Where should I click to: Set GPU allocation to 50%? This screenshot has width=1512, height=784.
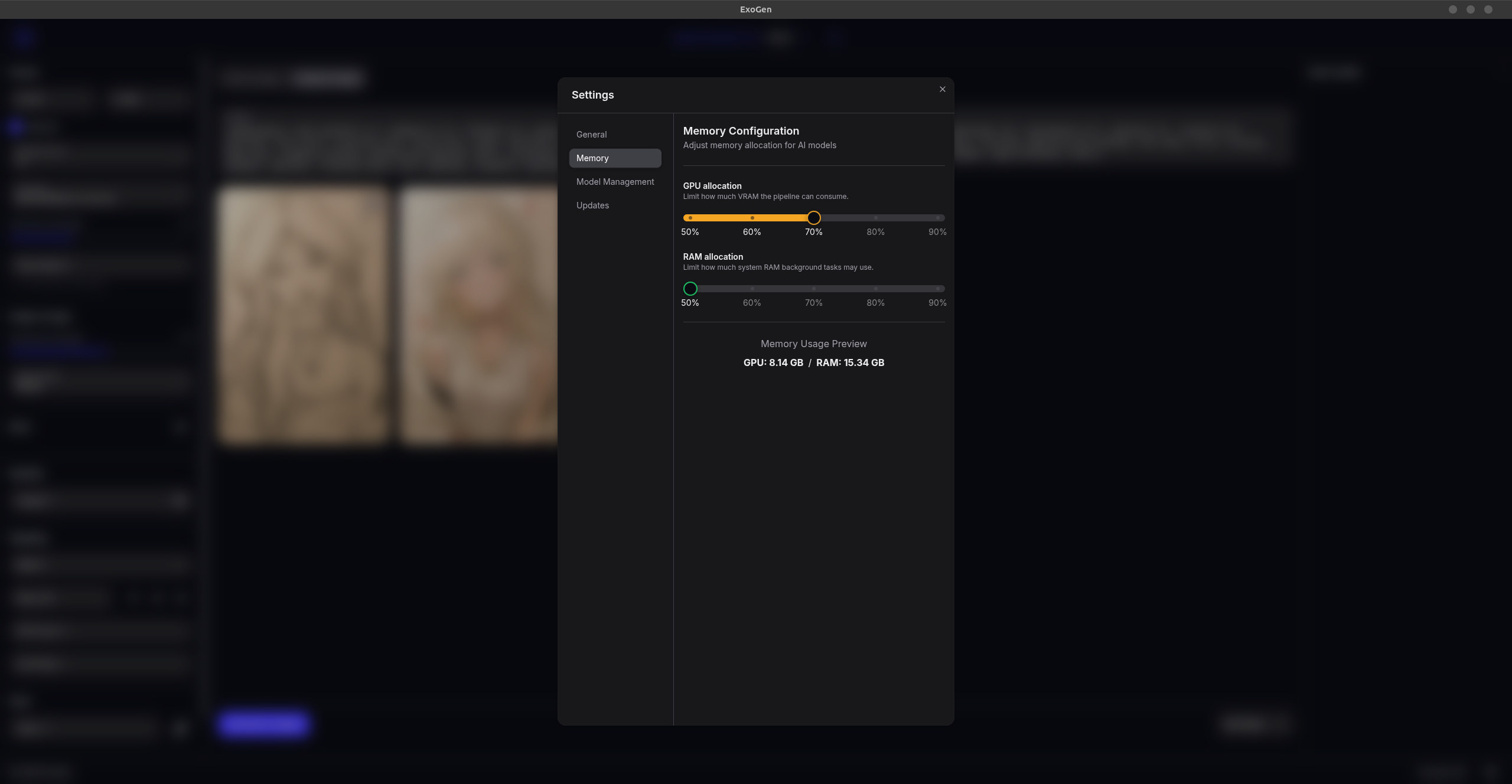690,218
